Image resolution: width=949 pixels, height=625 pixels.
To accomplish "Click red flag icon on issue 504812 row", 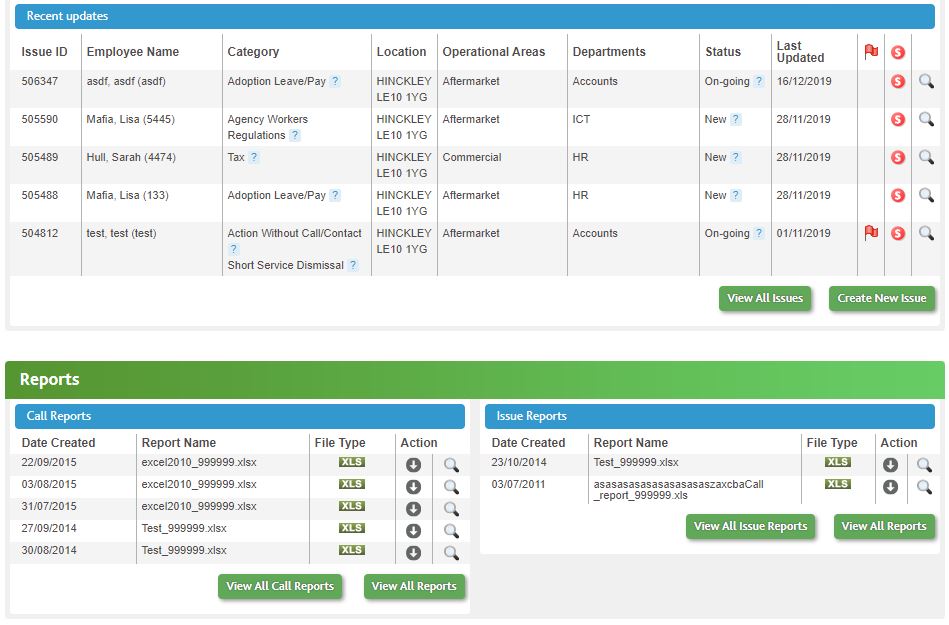I will tap(871, 233).
